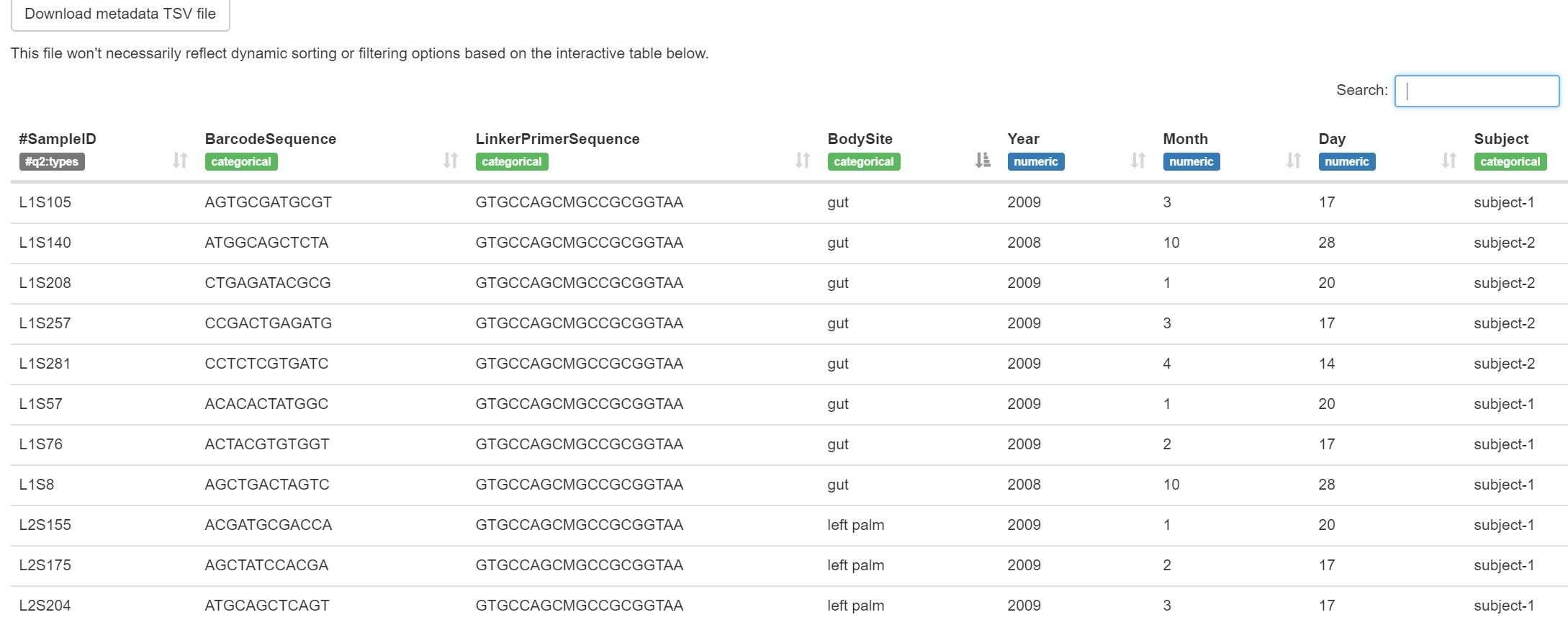The image size is (1568, 625).
Task: Click categorical badge under BarcodeSequence
Action: (241, 162)
